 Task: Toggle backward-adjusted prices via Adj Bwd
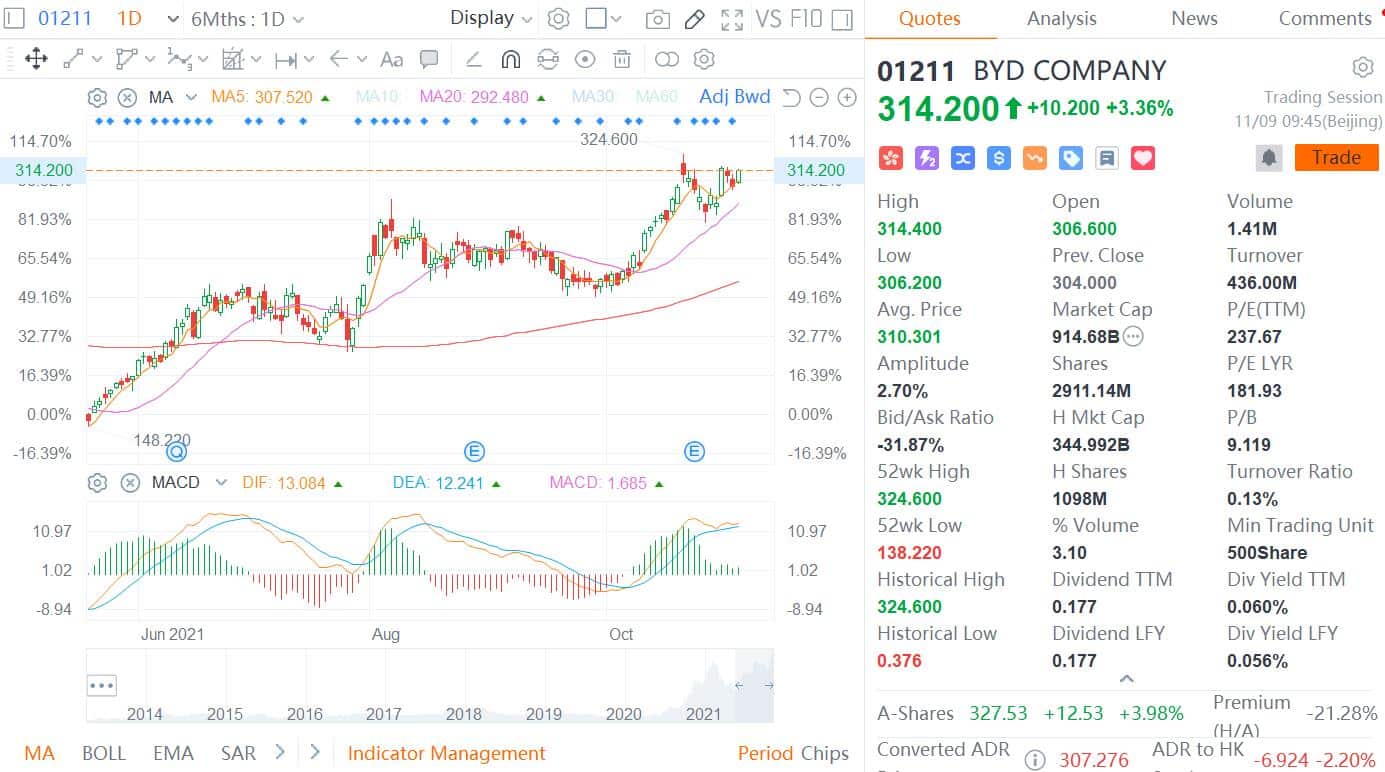[734, 96]
